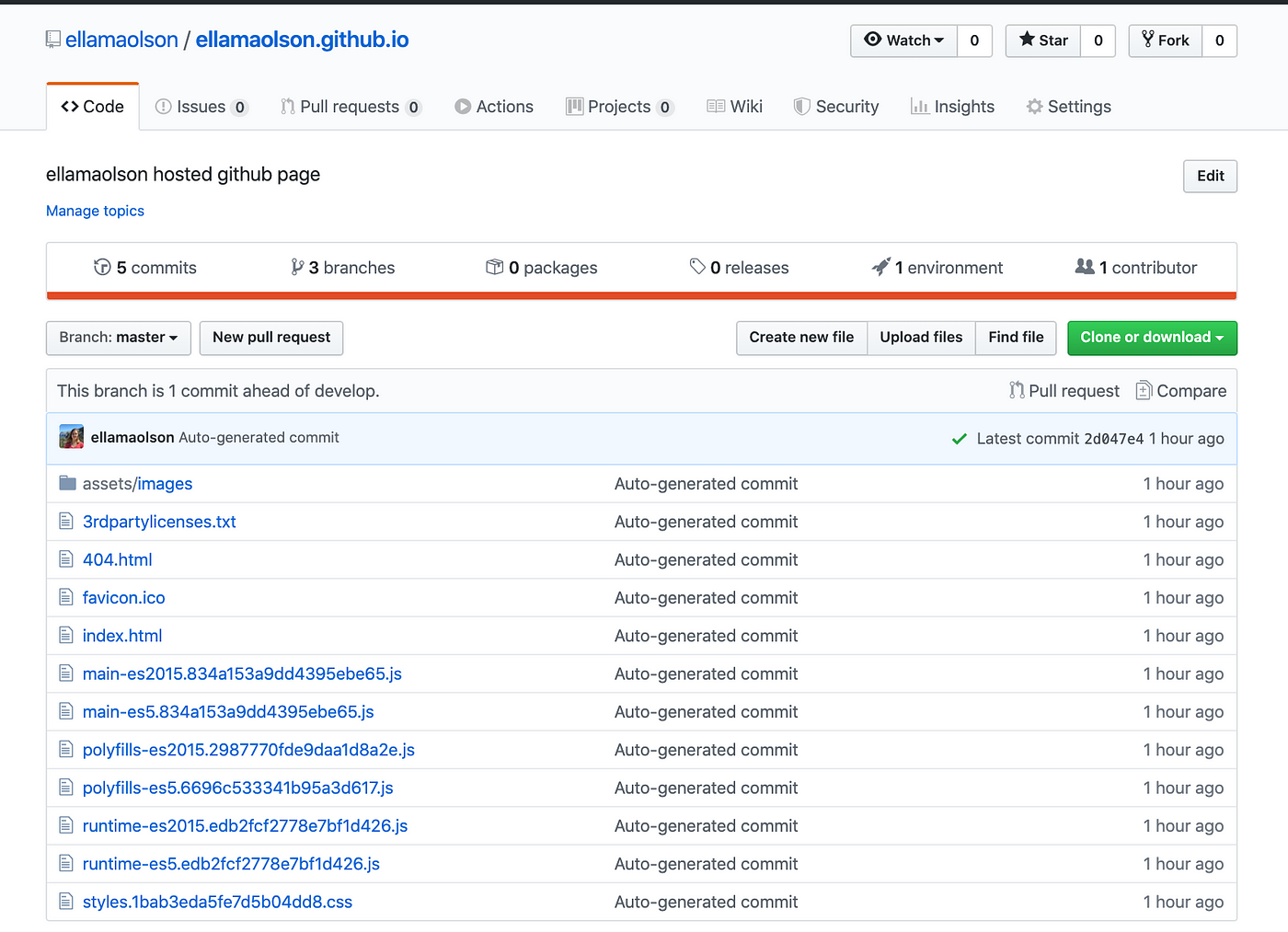Click the shield icon on the Security tab
This screenshot has width=1288, height=932.
[802, 107]
